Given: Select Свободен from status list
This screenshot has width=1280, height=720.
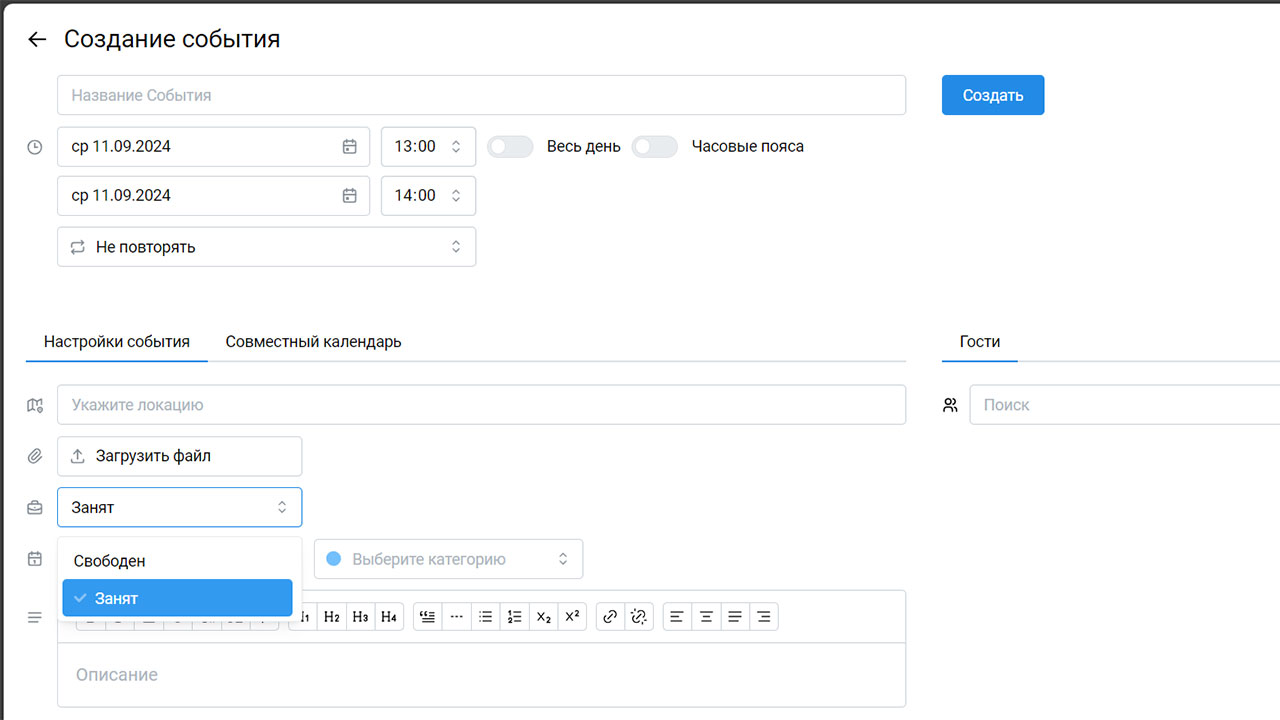Looking at the screenshot, I should [x=177, y=561].
